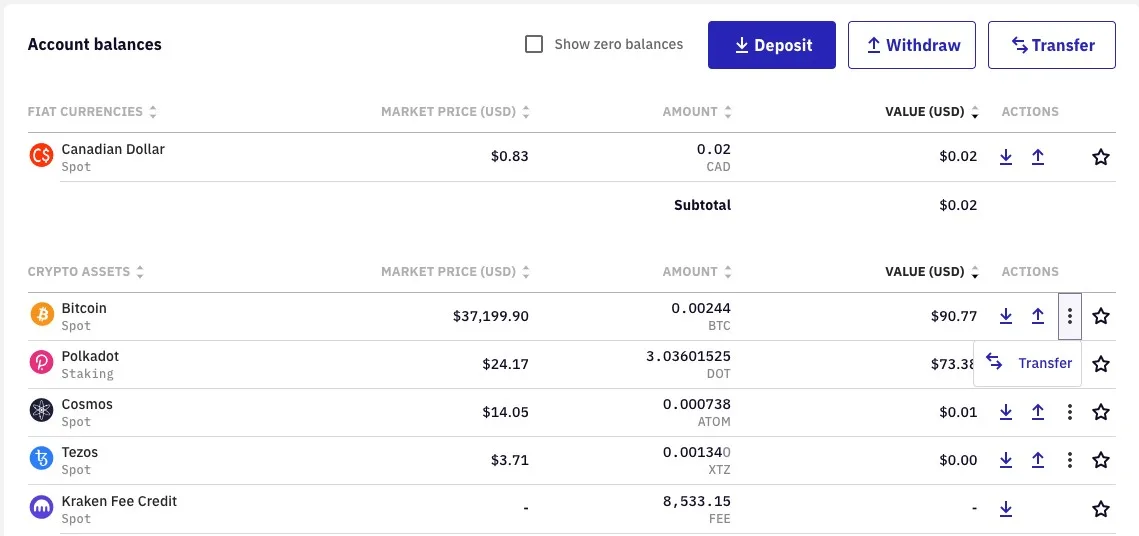Sort by Value (USD) in crypto assets
This screenshot has width=1139, height=536.
[931, 272]
